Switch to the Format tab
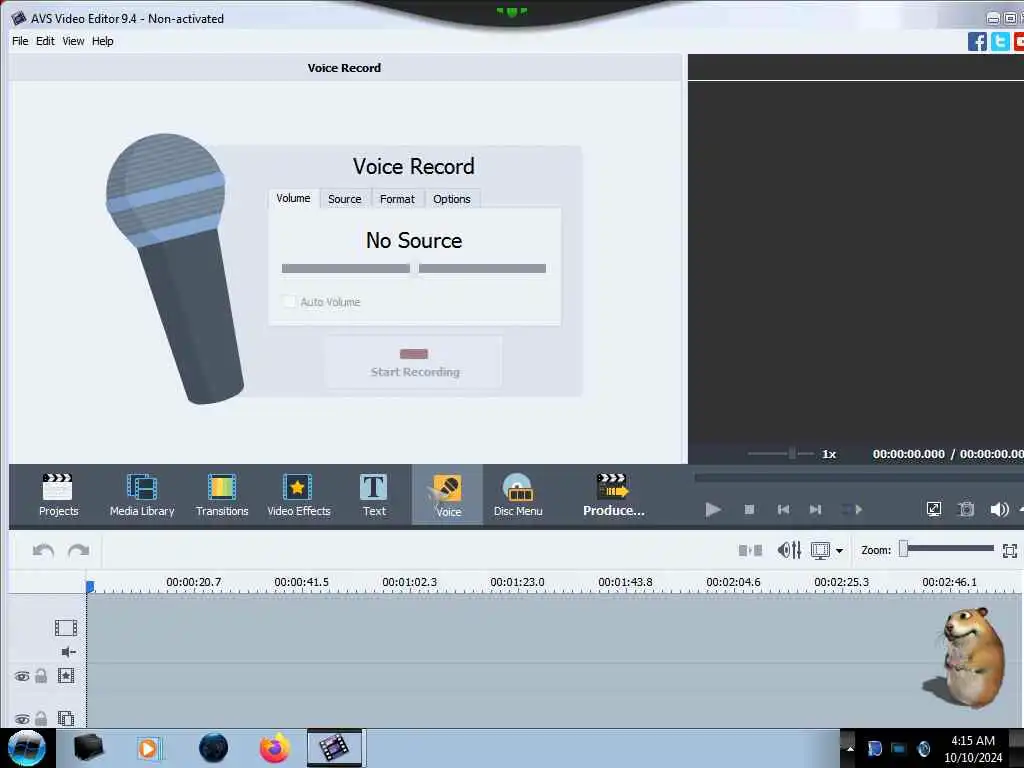This screenshot has width=1024, height=768. (x=397, y=199)
